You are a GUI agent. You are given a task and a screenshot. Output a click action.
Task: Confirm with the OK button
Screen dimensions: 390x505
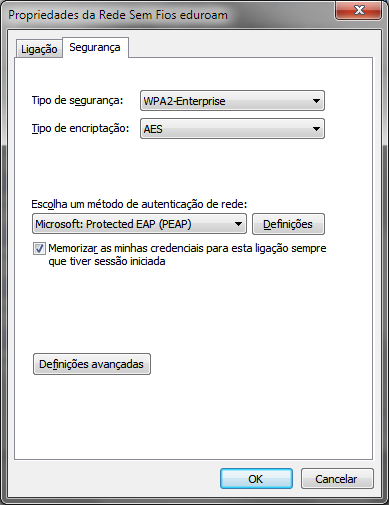(256, 479)
